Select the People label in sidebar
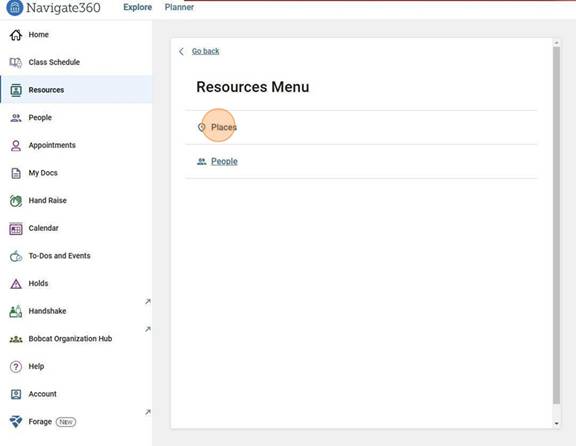 pyautogui.click(x=40, y=118)
